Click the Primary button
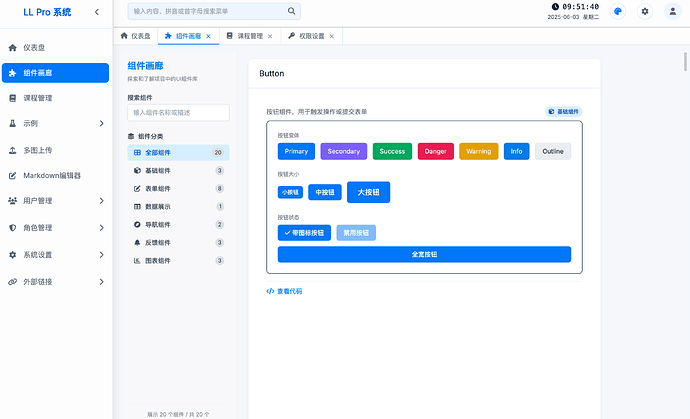690x419 pixels. [296, 151]
